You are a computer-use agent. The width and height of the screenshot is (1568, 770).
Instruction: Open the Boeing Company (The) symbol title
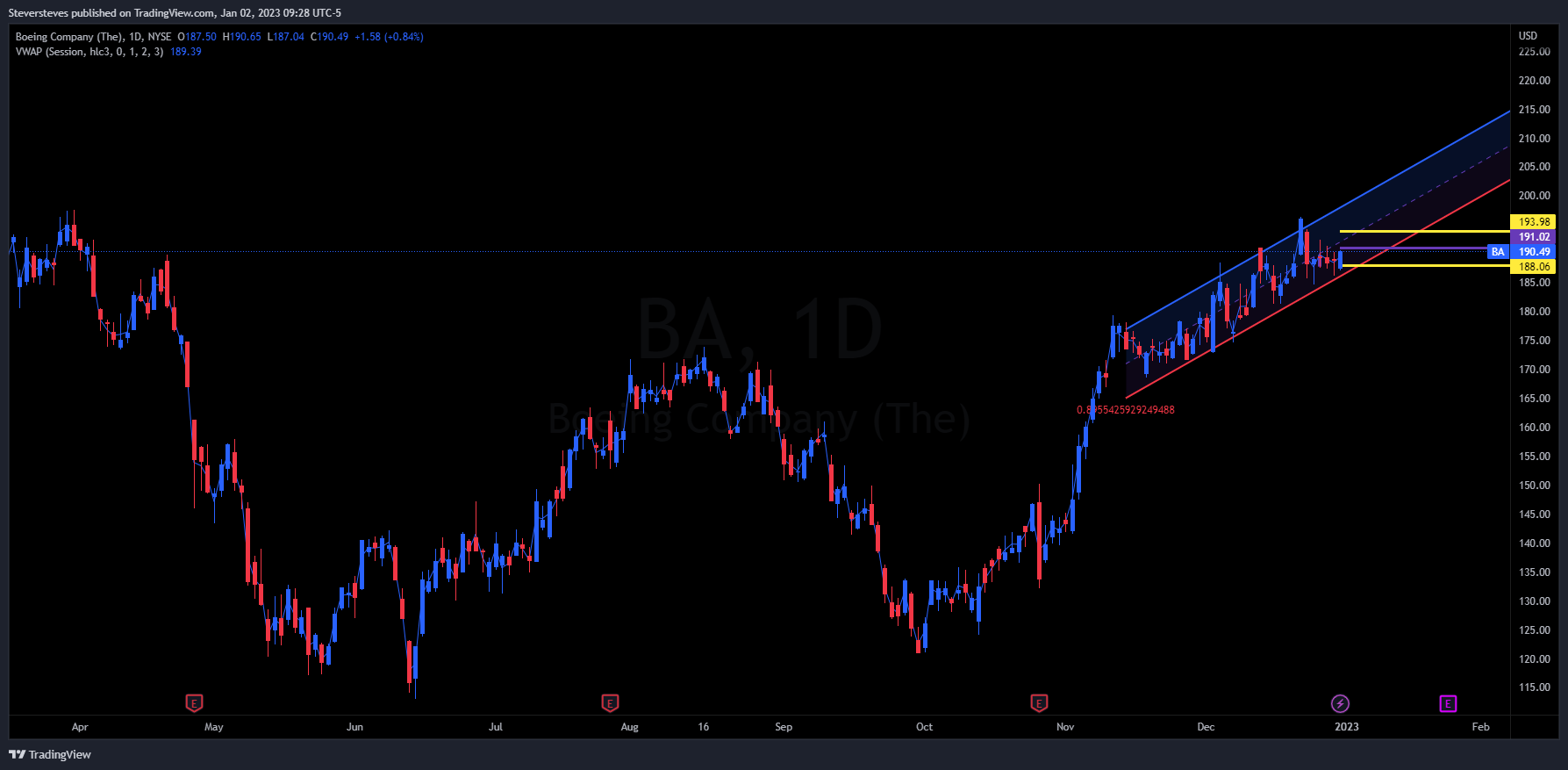[68, 37]
